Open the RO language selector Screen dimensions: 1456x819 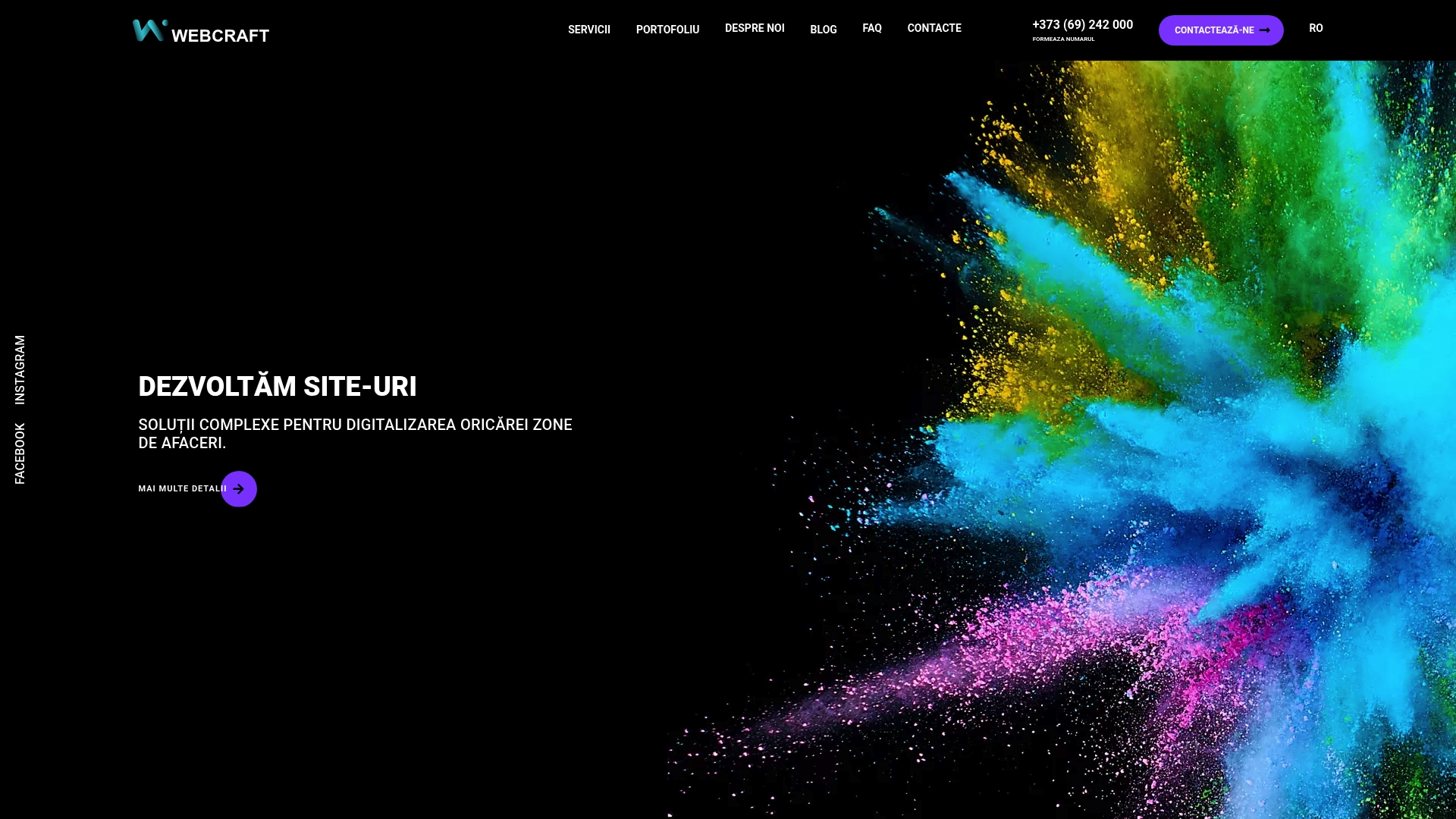tap(1316, 28)
